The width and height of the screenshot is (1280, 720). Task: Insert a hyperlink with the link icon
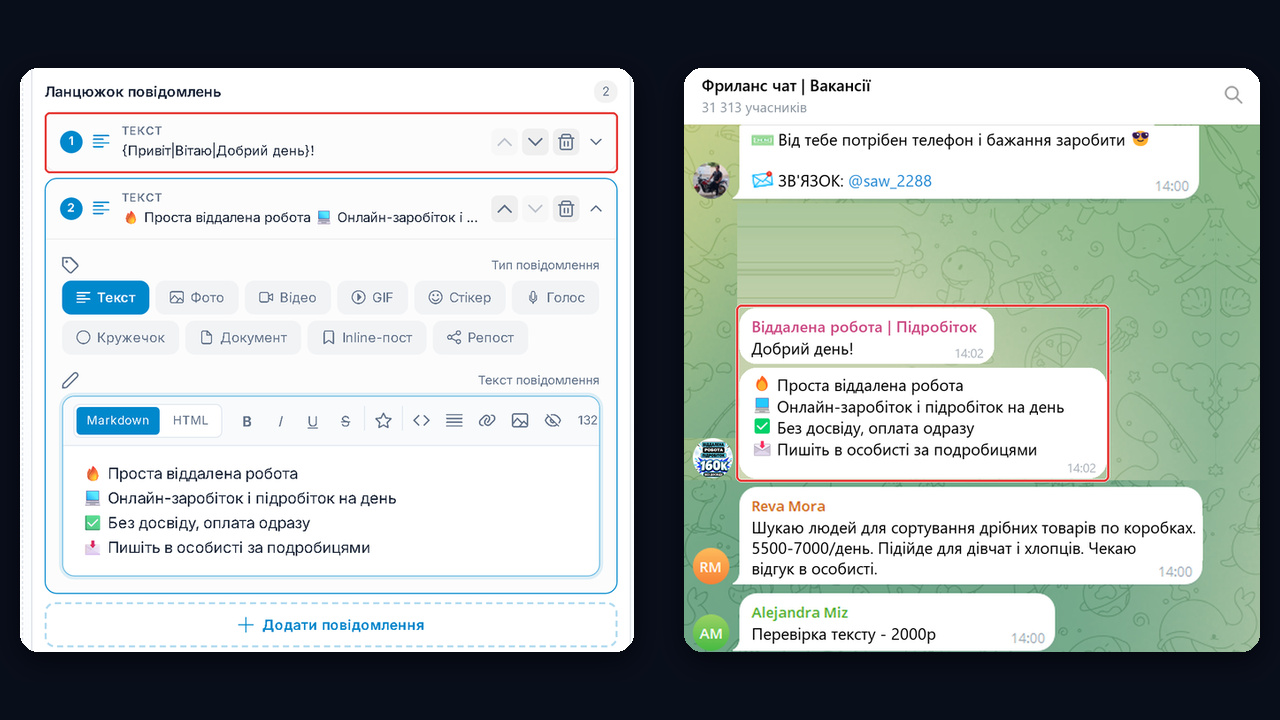[x=487, y=421]
